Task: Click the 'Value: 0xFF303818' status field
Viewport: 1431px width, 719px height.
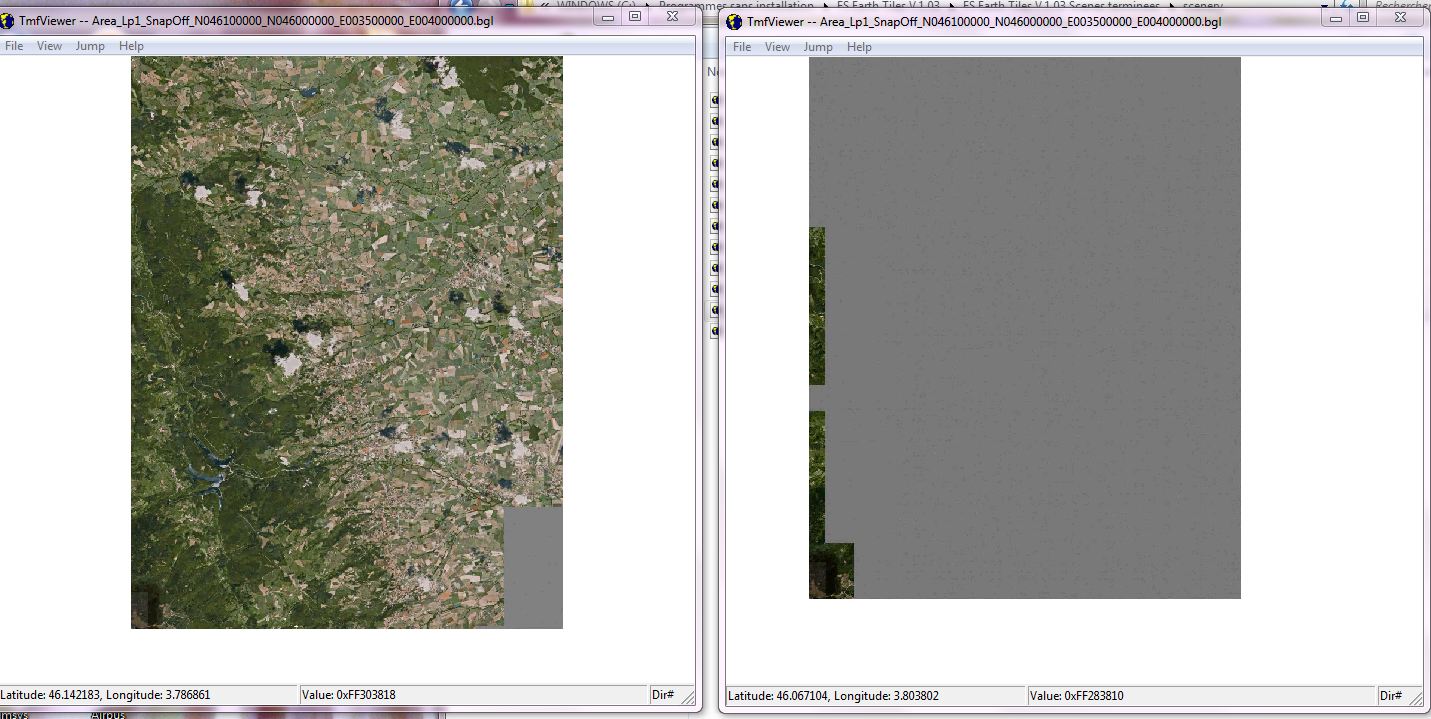Action: [473, 694]
